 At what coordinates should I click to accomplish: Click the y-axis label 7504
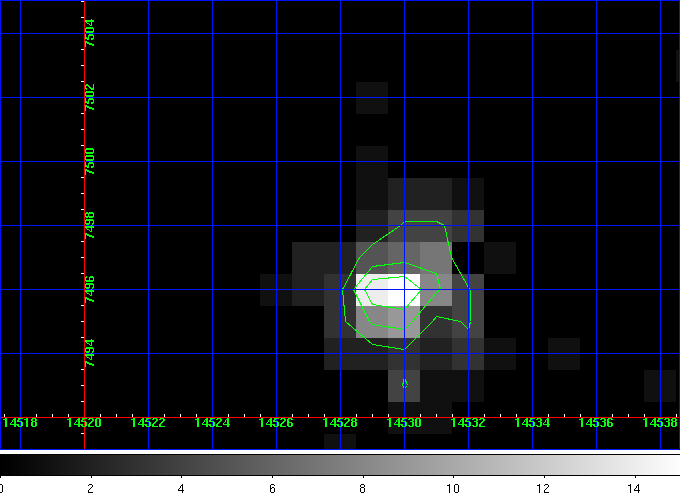89,33
